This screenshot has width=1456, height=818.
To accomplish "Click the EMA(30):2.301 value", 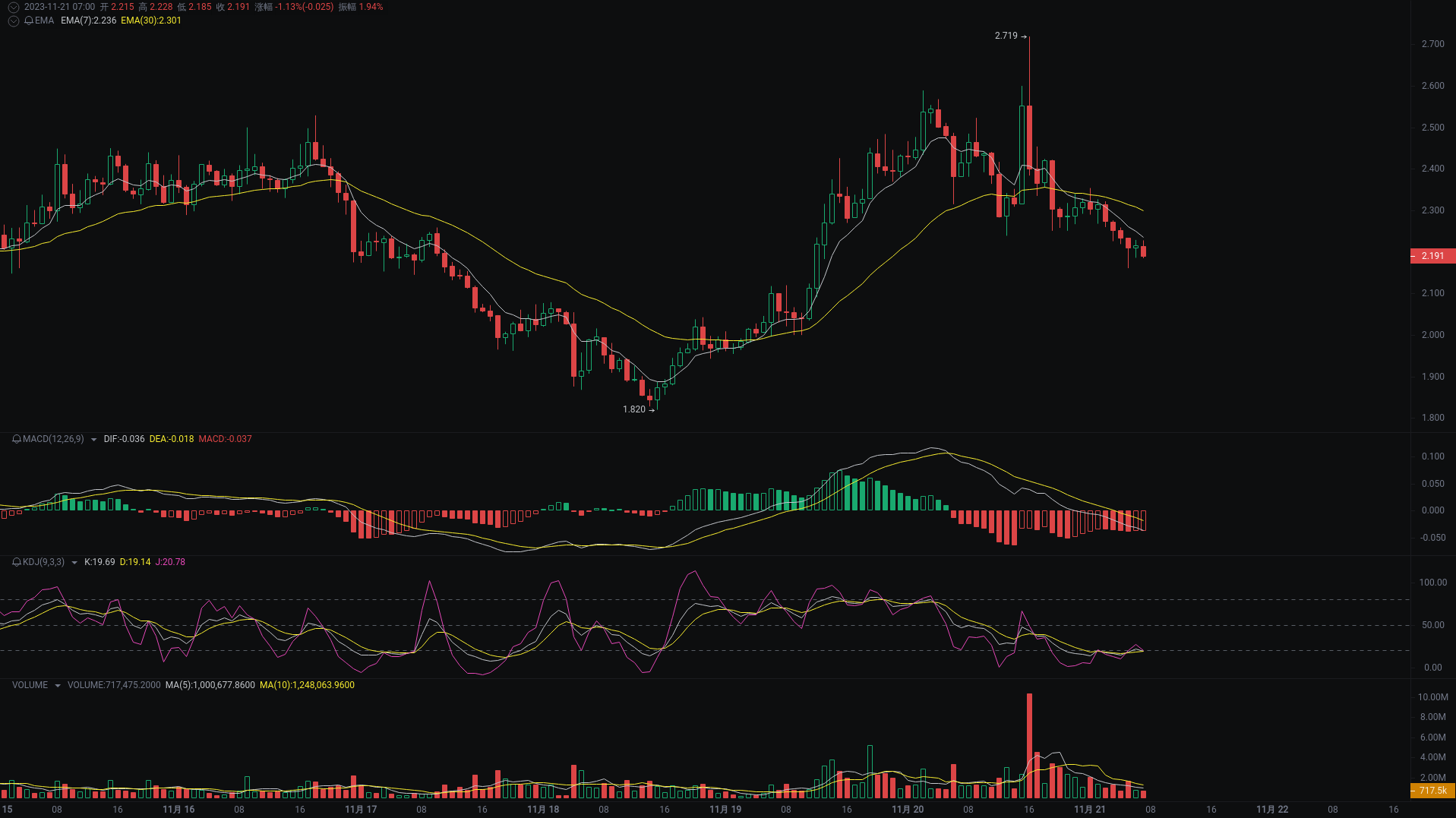I will pos(151,21).
